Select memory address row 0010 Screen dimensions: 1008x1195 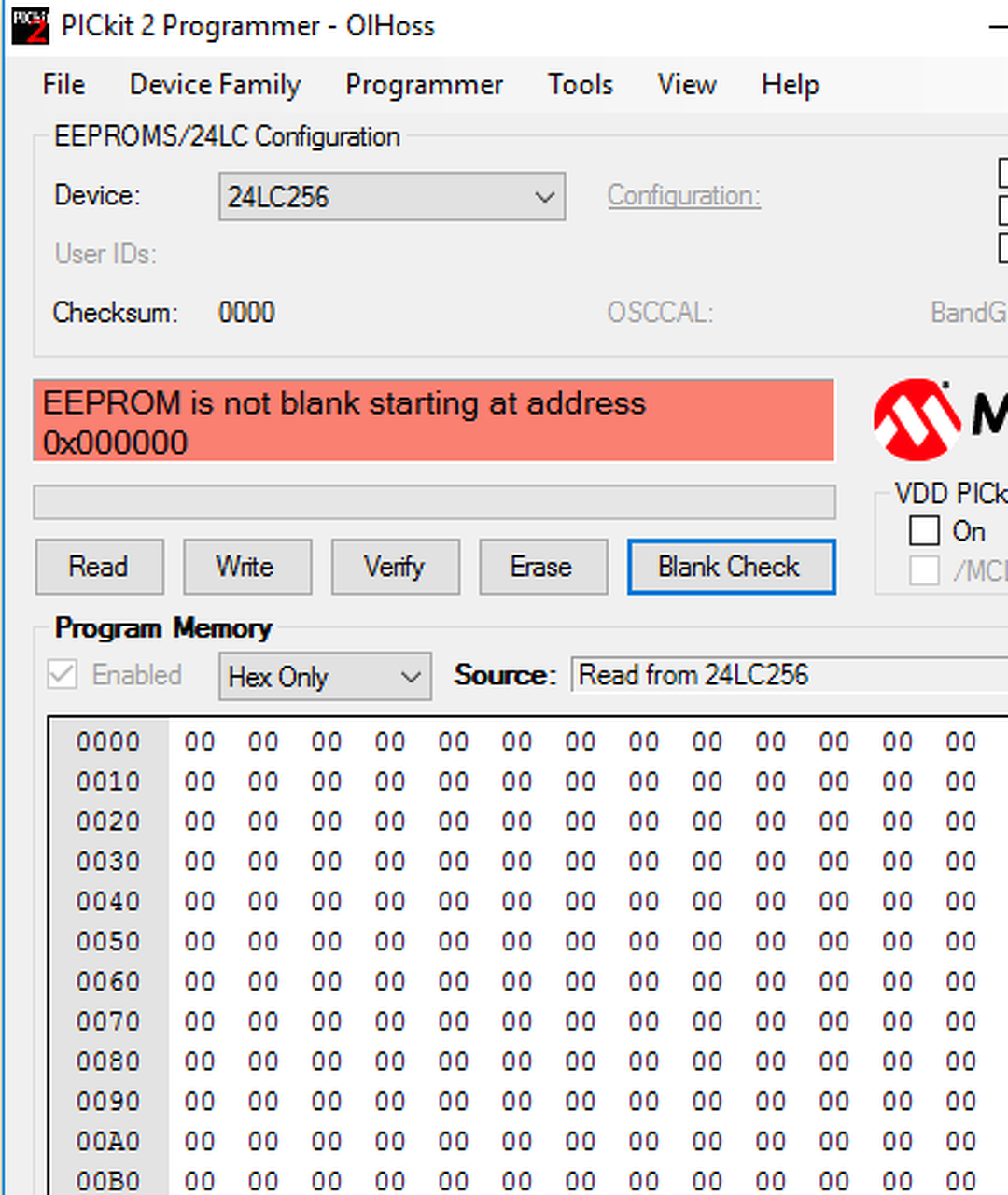tap(108, 781)
